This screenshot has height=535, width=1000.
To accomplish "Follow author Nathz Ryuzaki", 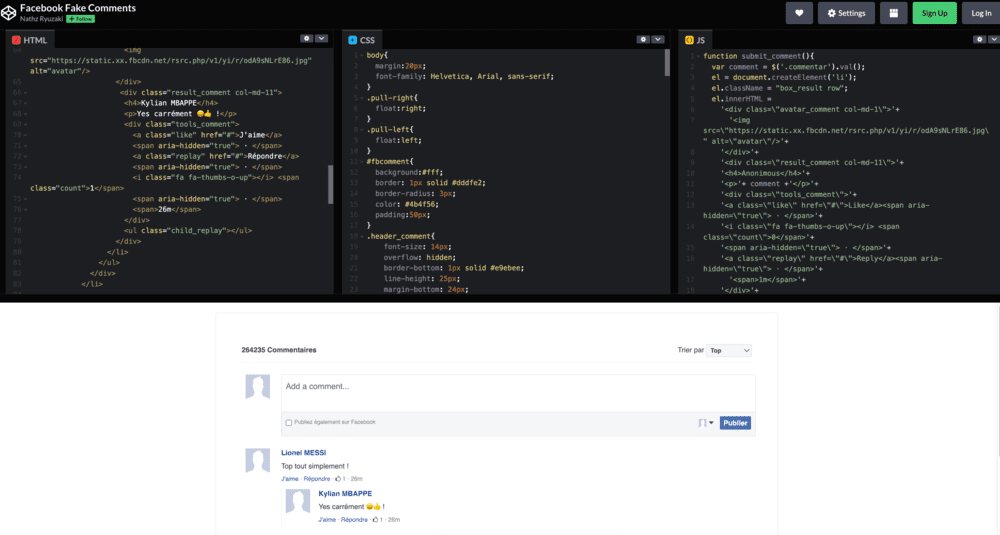I will click(81, 19).
